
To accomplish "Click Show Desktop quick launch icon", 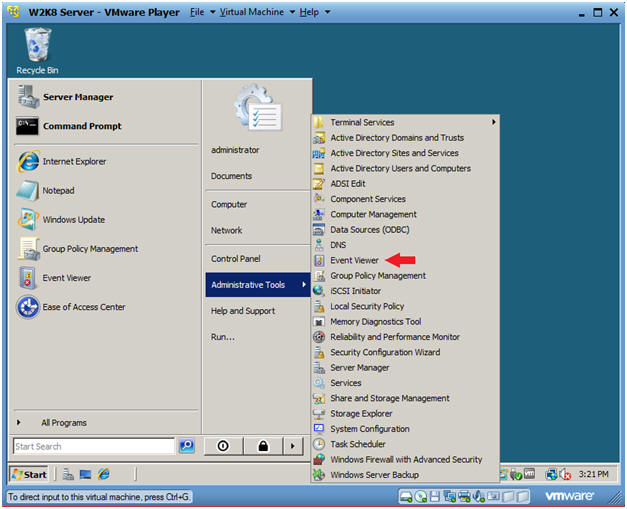I will [86, 474].
